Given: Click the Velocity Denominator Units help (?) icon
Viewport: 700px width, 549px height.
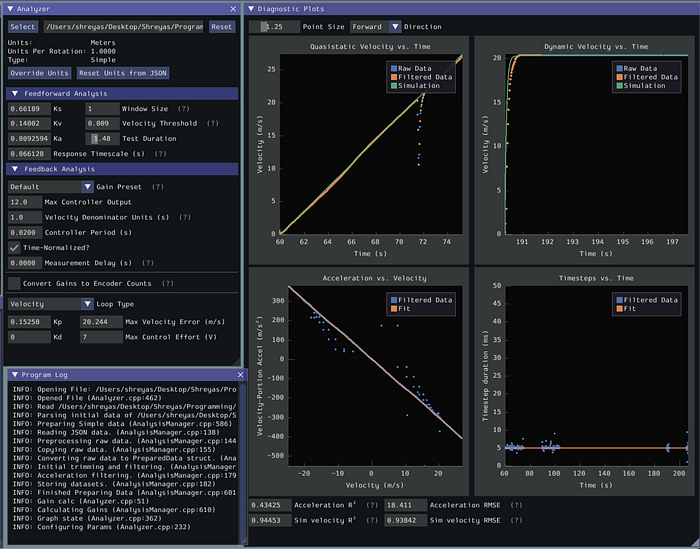Looking at the screenshot, I should [x=185, y=217].
